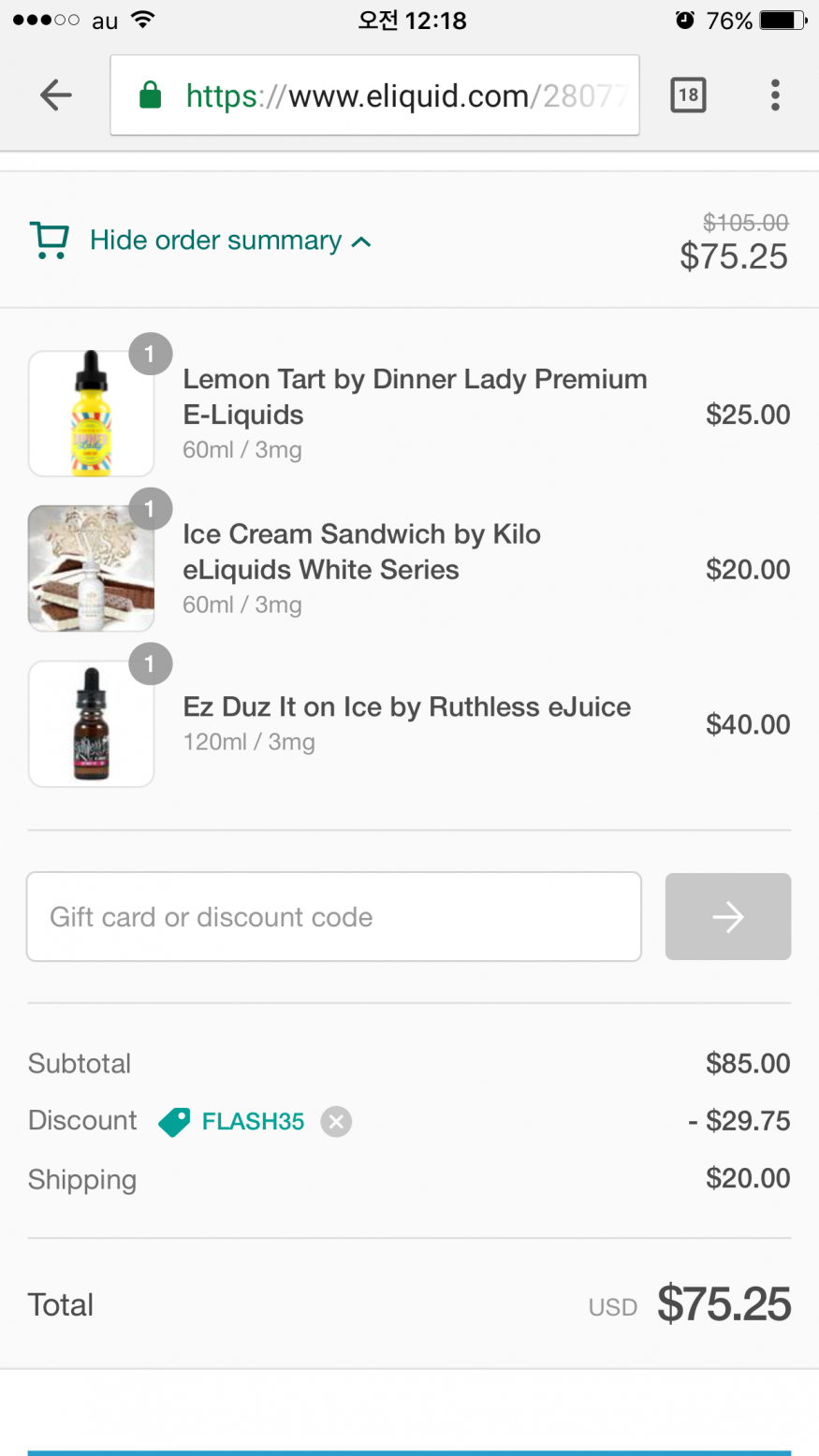
Task: Open the browser tab switcher showing 18
Action: click(x=688, y=95)
